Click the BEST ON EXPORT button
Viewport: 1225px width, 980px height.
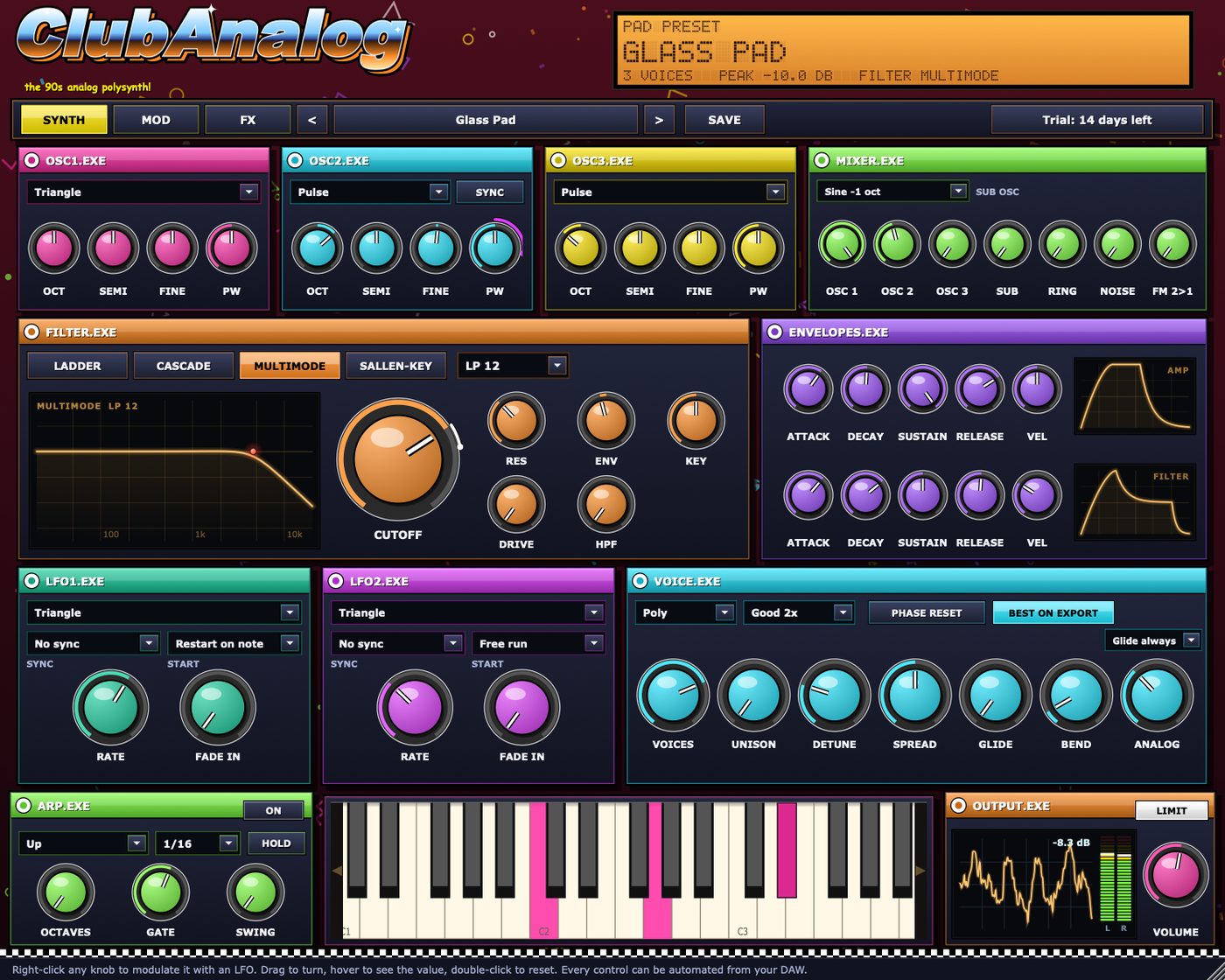[x=1053, y=612]
